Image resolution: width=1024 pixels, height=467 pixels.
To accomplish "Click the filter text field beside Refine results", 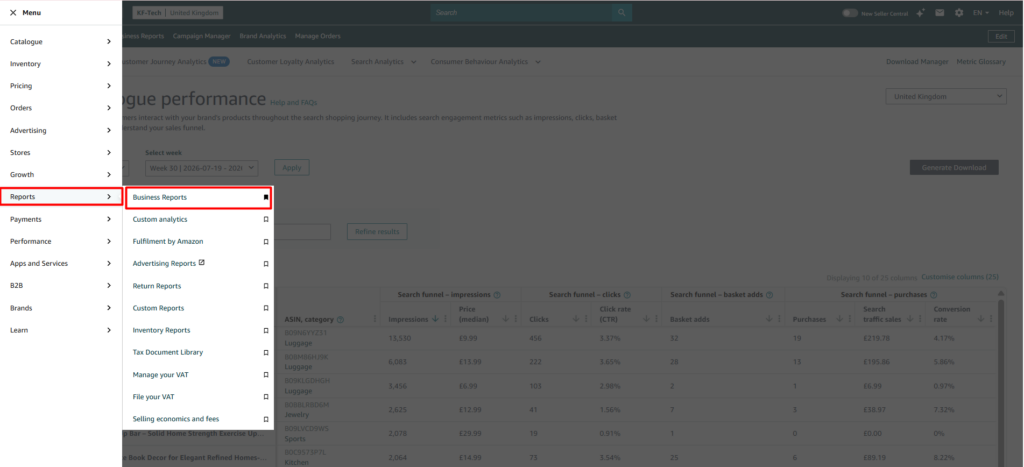I will (x=302, y=232).
